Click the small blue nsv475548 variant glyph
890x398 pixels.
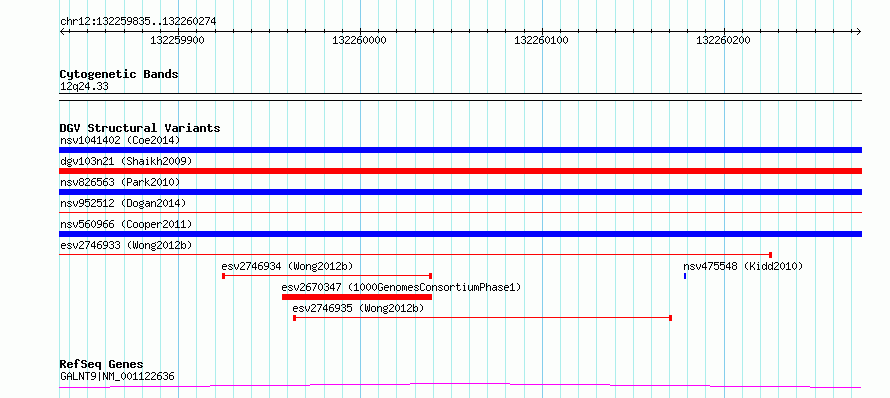point(685,276)
